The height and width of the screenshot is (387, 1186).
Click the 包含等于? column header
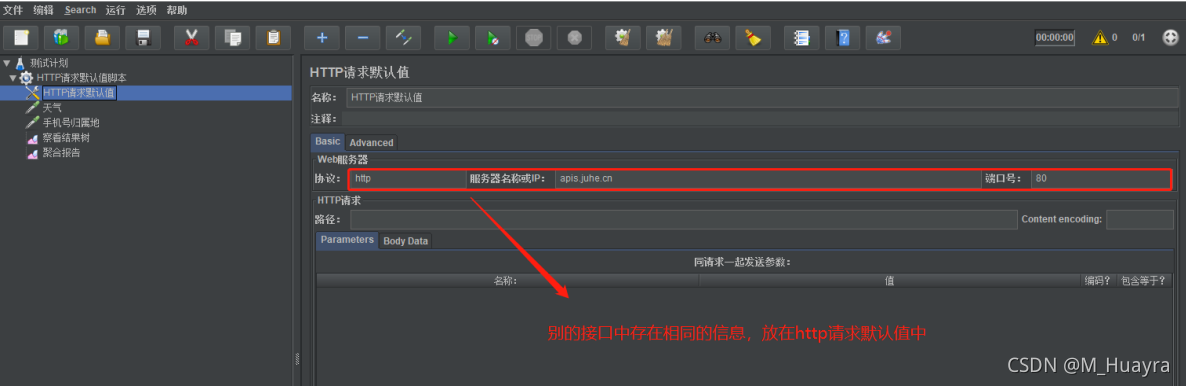click(x=1143, y=280)
